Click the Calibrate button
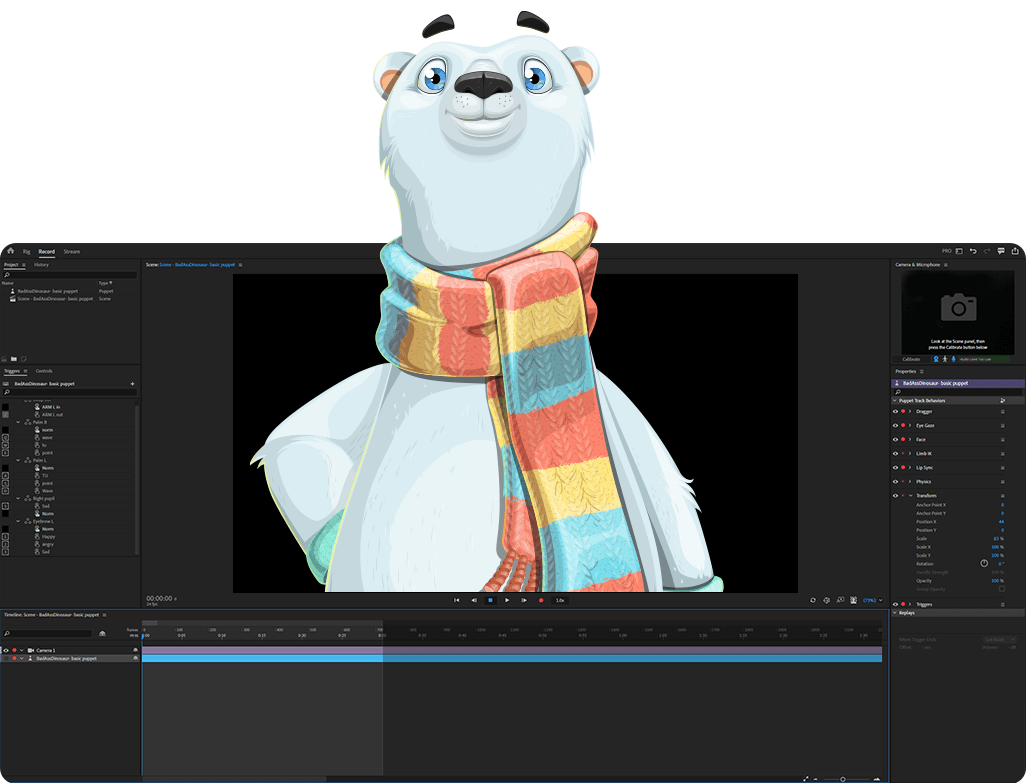Image resolution: width=1026 pixels, height=783 pixels. (x=911, y=359)
